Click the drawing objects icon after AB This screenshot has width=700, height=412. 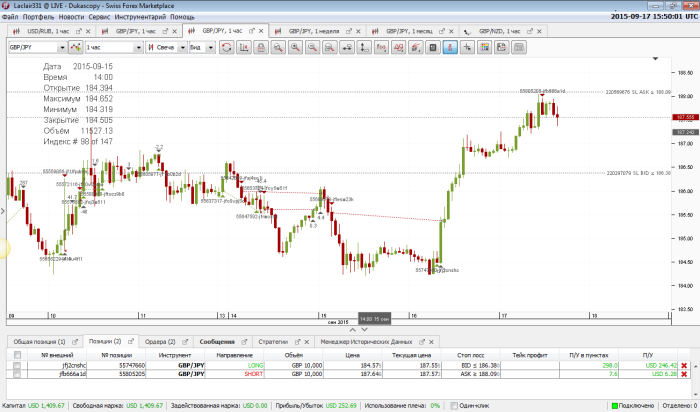click(x=416, y=47)
